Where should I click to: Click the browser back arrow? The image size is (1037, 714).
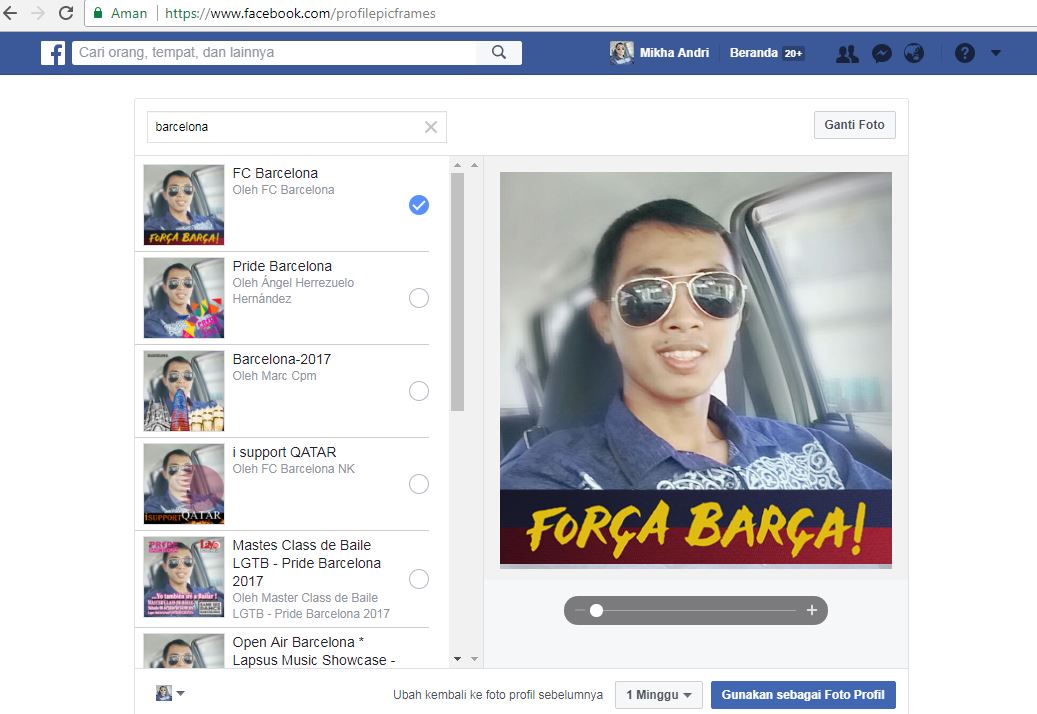click(x=11, y=13)
